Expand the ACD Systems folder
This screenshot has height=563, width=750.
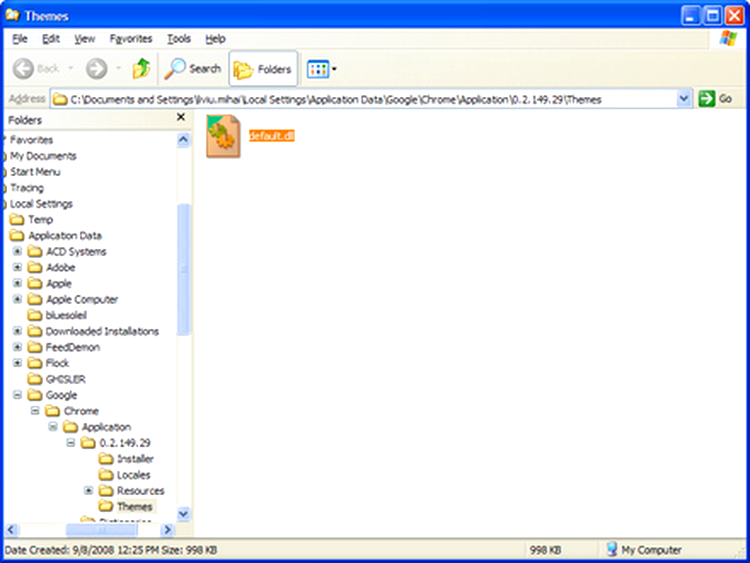pyautogui.click(x=17, y=251)
